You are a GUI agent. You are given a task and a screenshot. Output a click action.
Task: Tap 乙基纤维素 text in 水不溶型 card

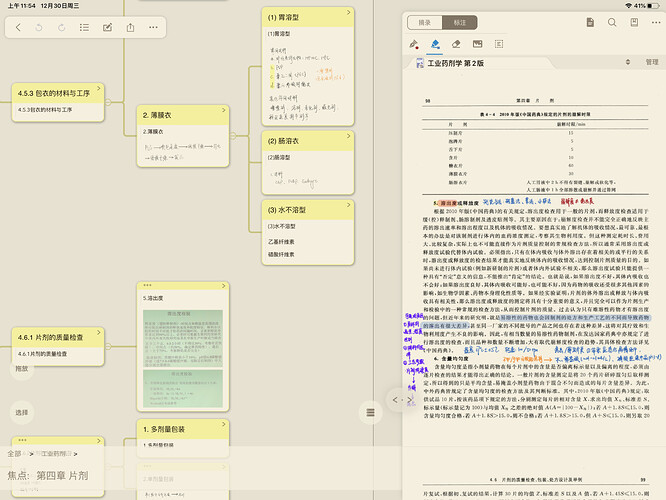281,242
